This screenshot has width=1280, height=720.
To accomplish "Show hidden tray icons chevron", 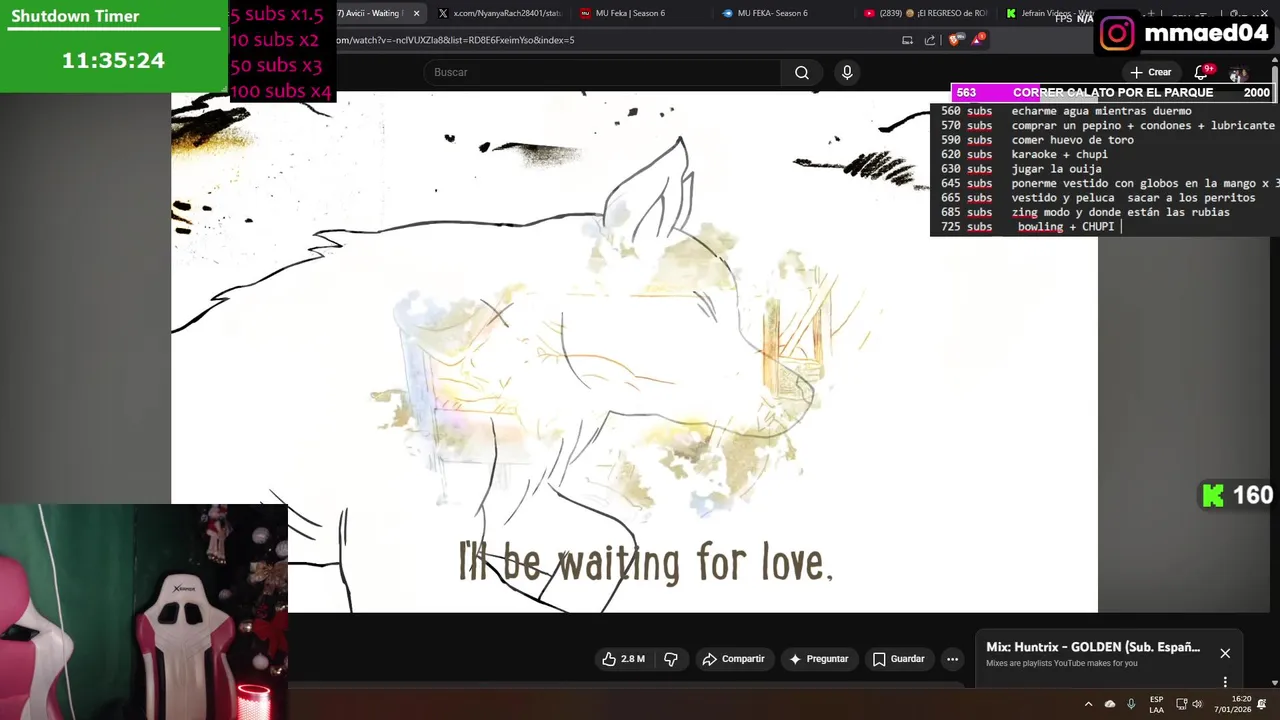I will click(1088, 704).
